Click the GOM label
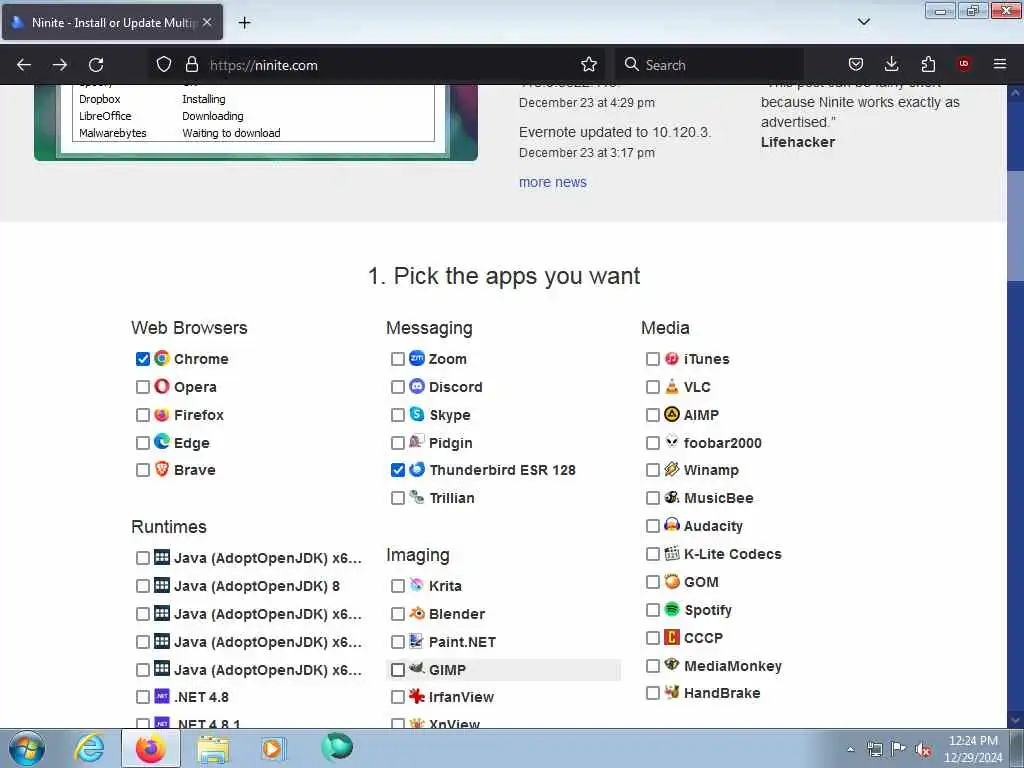This screenshot has width=1024, height=768. (701, 582)
